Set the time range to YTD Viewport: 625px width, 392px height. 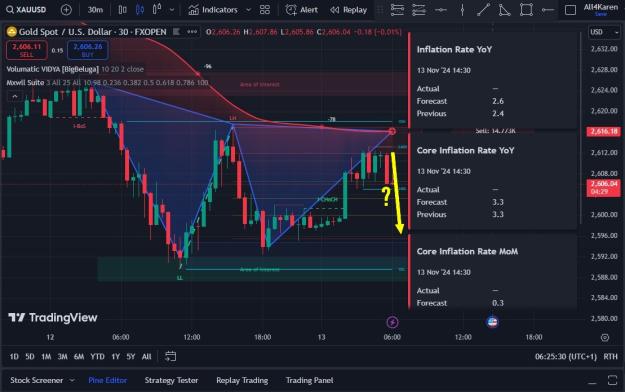[97, 357]
